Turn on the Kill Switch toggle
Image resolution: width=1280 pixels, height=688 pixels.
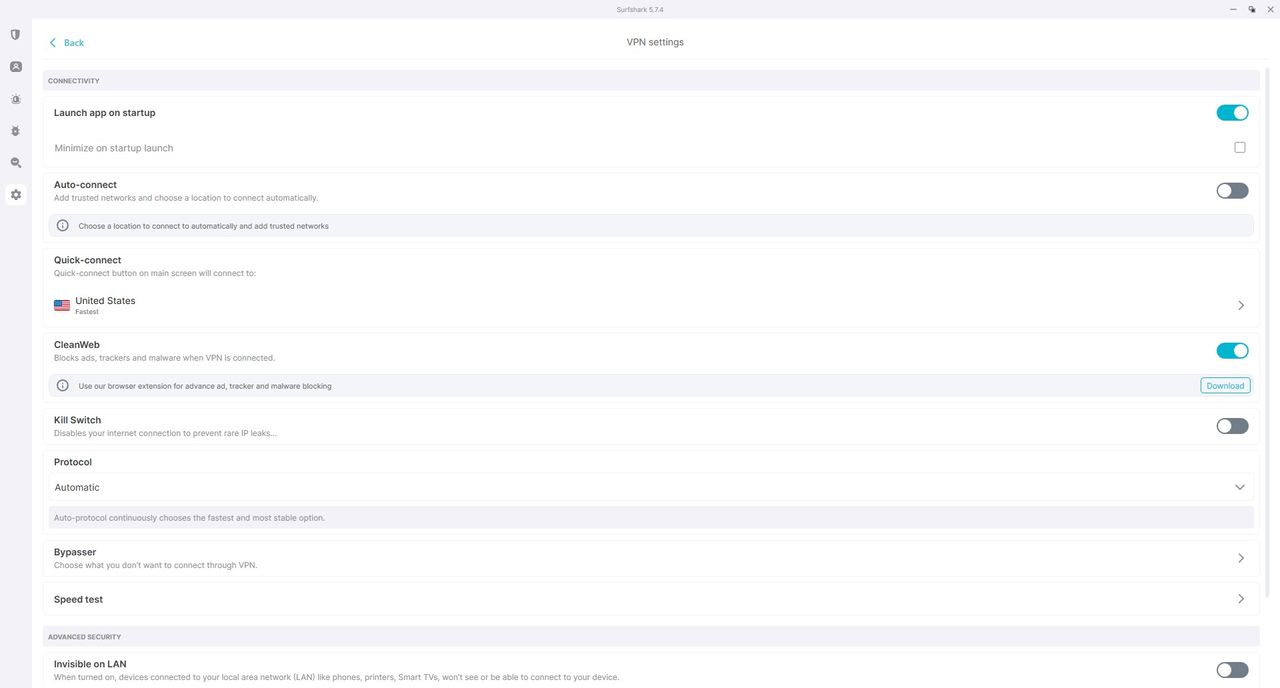[1232, 426]
